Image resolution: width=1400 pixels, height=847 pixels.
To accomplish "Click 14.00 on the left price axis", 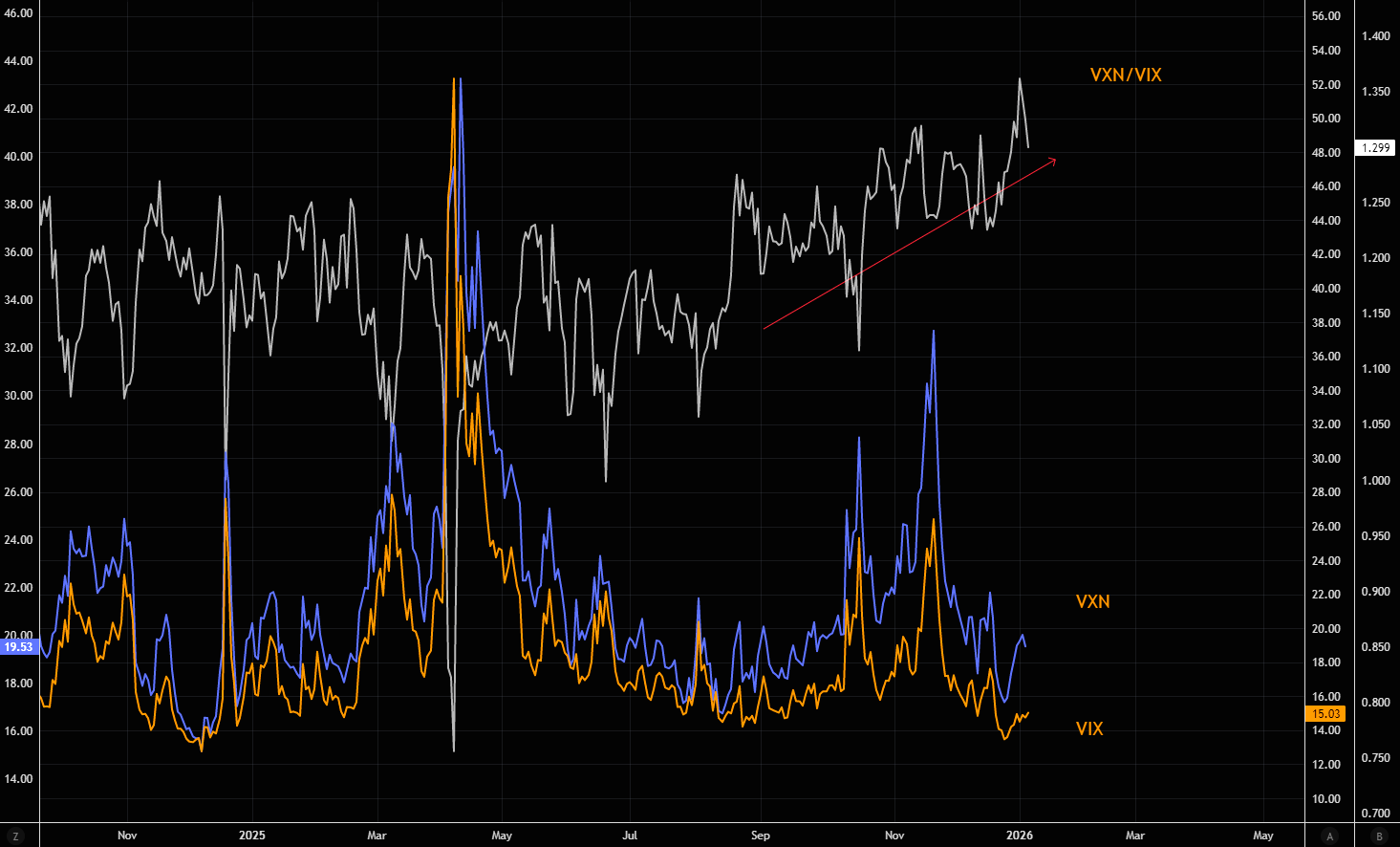I will [x=18, y=779].
